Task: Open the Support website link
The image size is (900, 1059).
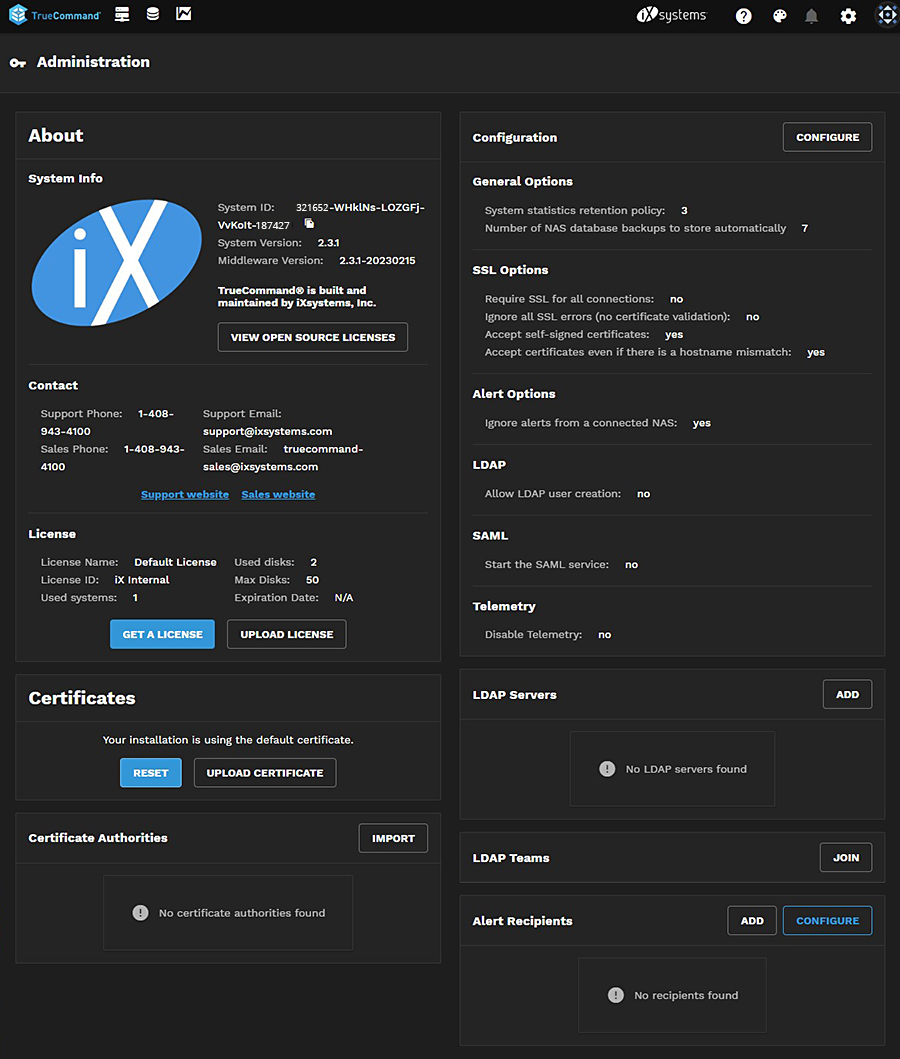Action: click(184, 494)
